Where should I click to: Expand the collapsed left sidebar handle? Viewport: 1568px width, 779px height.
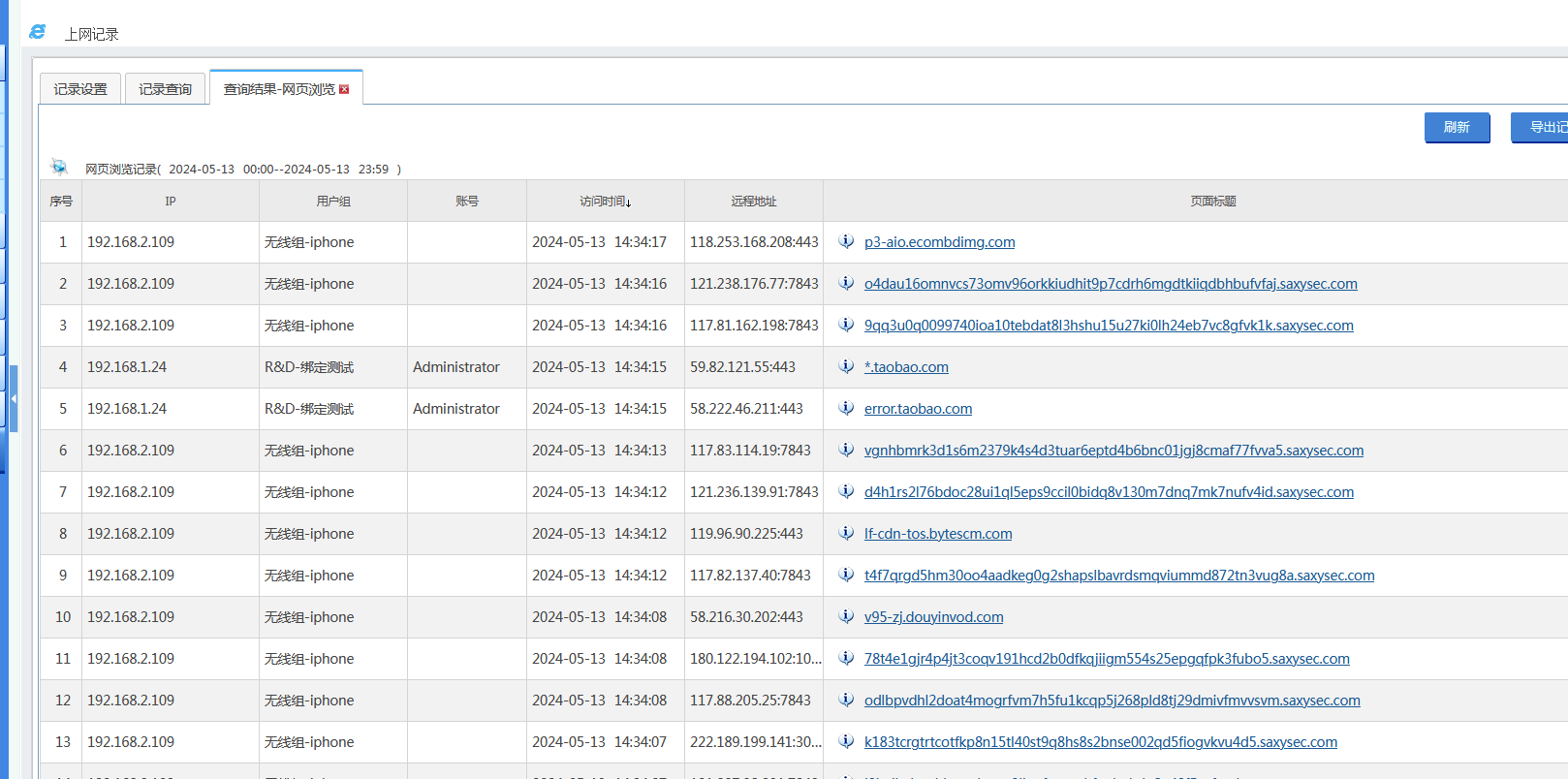coord(14,398)
